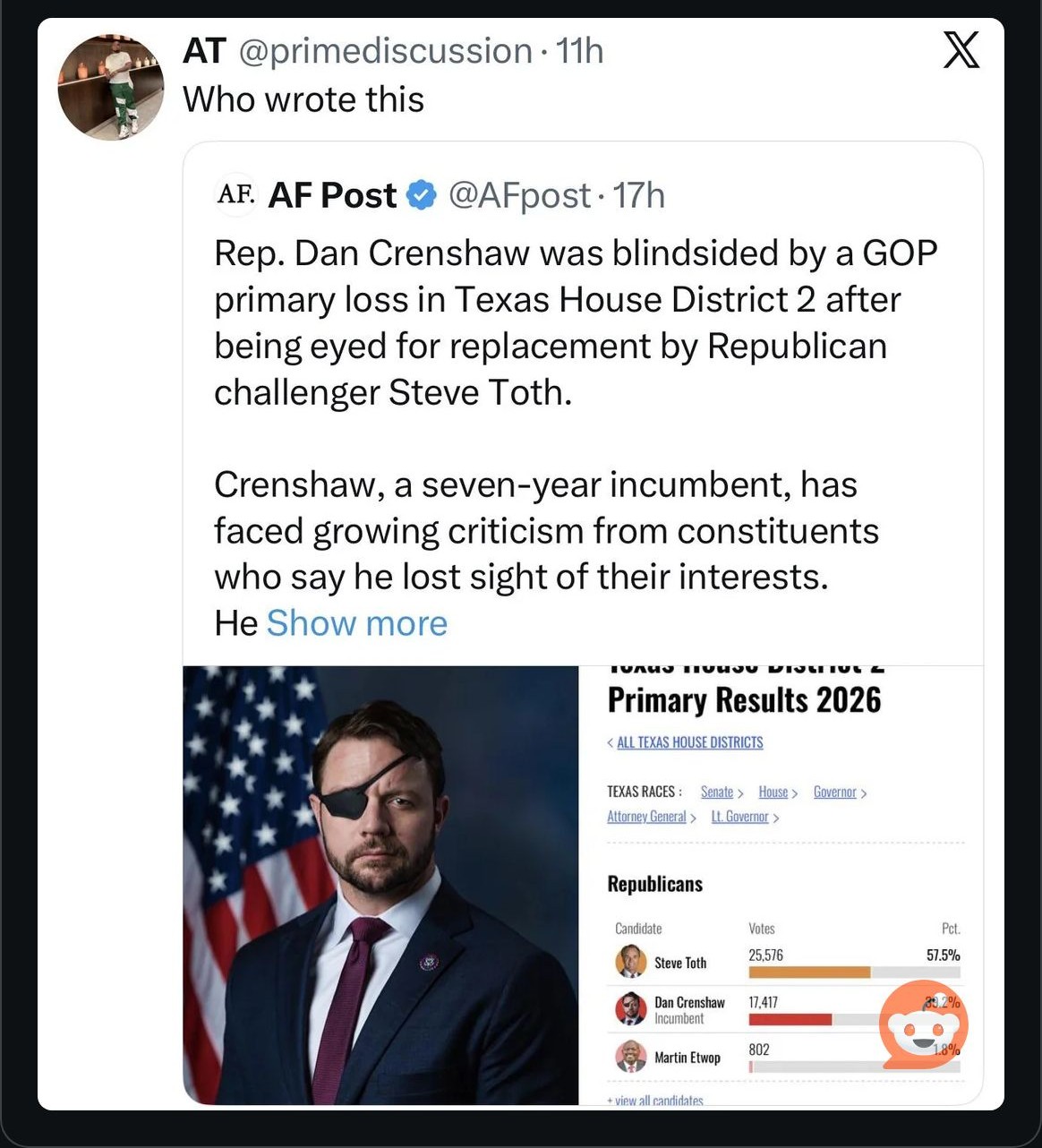Select the Governor races link
Screen dimensions: 1042x1148
click(x=835, y=792)
